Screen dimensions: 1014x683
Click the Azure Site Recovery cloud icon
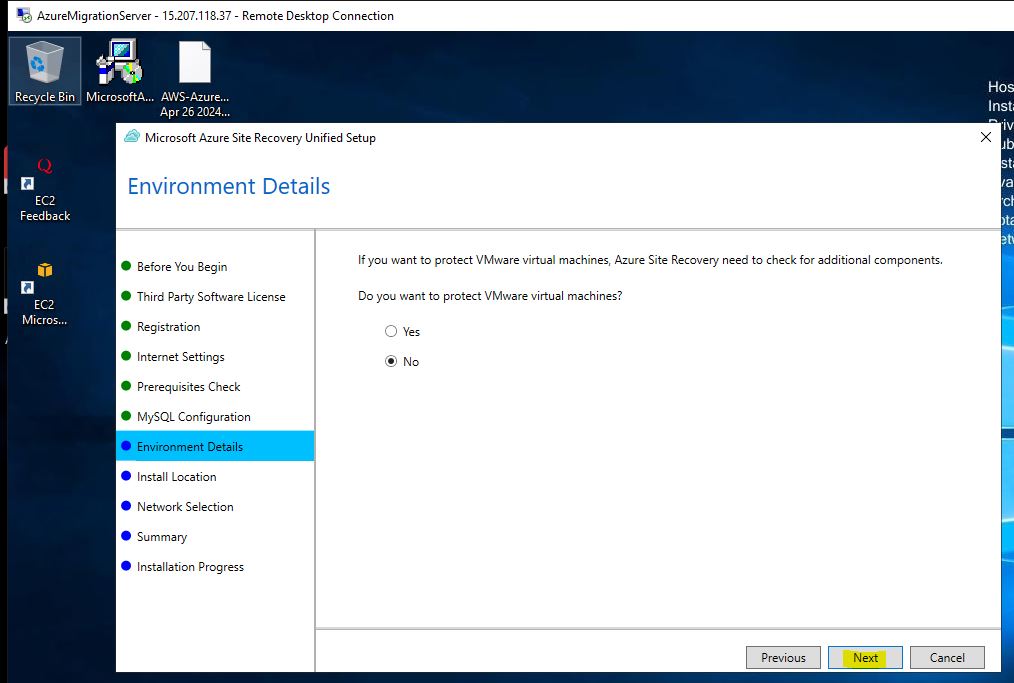(x=132, y=138)
